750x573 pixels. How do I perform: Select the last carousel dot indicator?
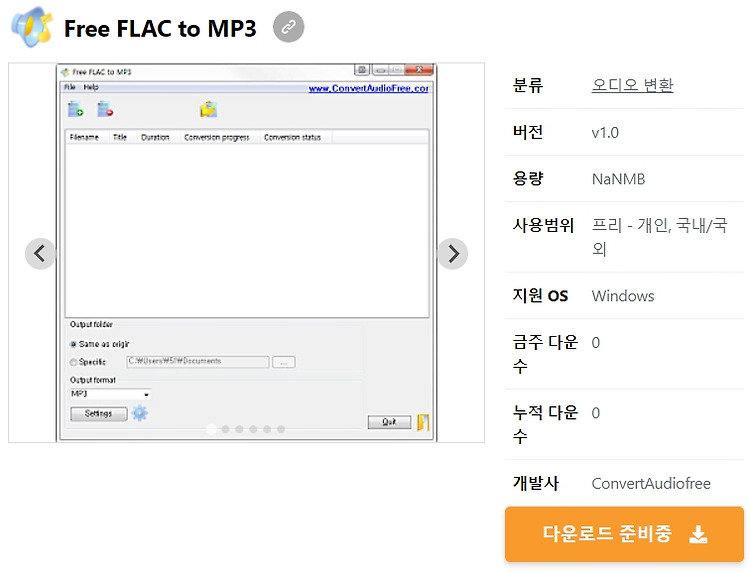pos(281,429)
